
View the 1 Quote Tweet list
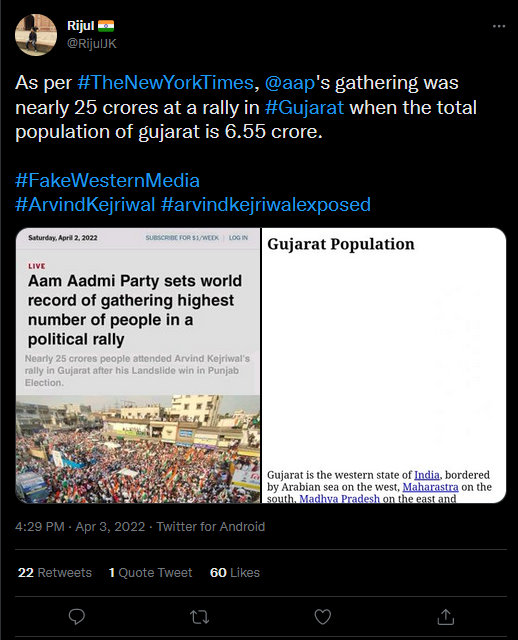pyautogui.click(x=150, y=573)
